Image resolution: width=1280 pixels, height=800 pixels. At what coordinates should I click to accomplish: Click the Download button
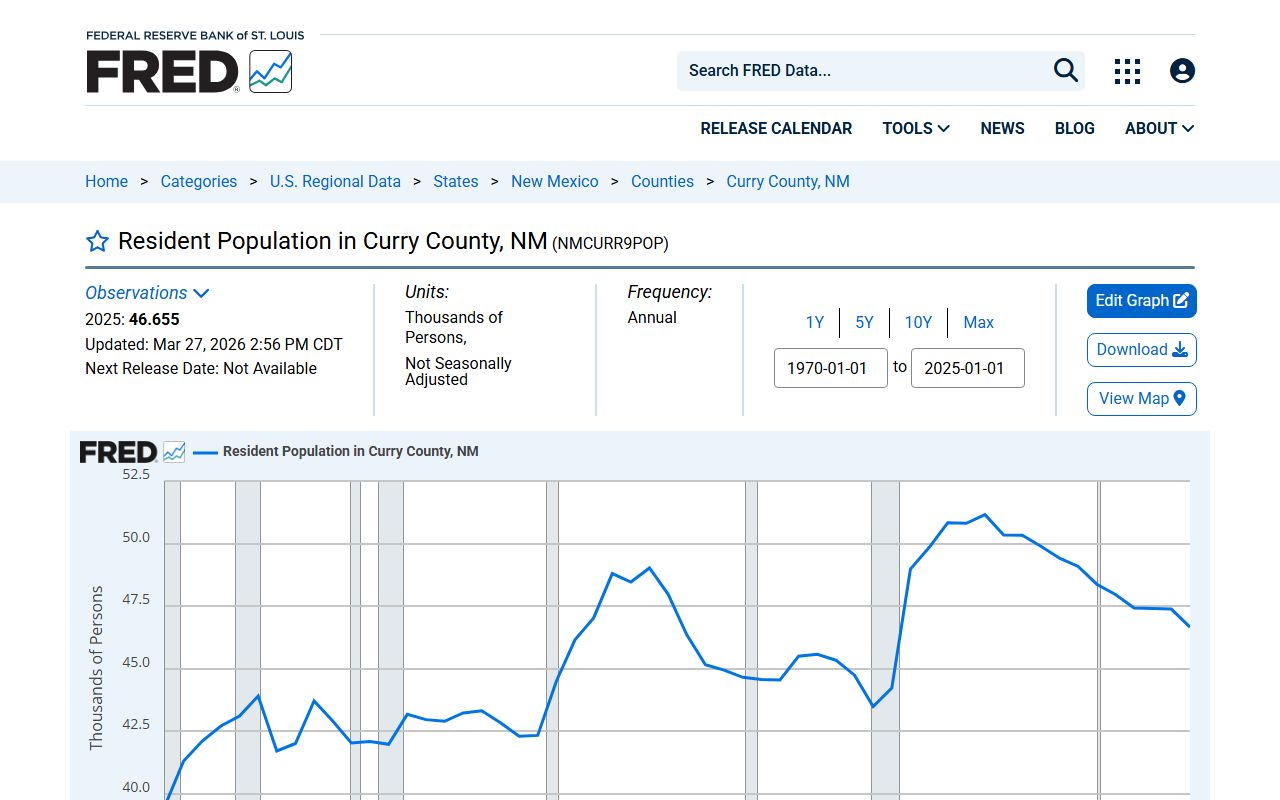click(1142, 350)
